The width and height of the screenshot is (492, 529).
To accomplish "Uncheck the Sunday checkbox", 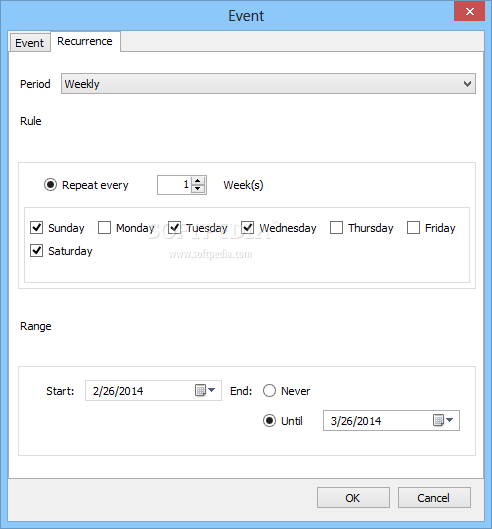I will pos(36,228).
